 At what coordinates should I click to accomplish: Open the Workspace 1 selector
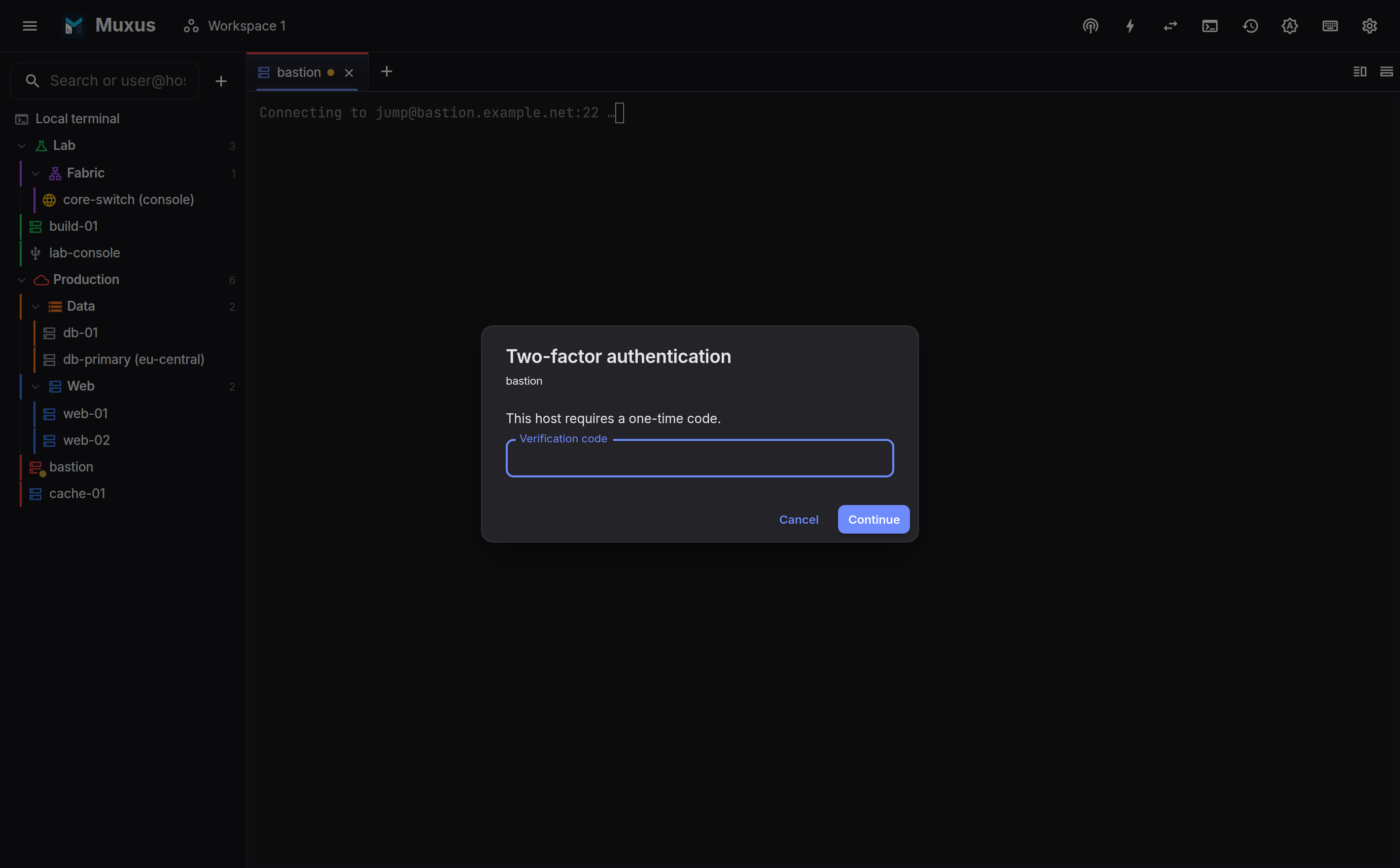[234, 26]
